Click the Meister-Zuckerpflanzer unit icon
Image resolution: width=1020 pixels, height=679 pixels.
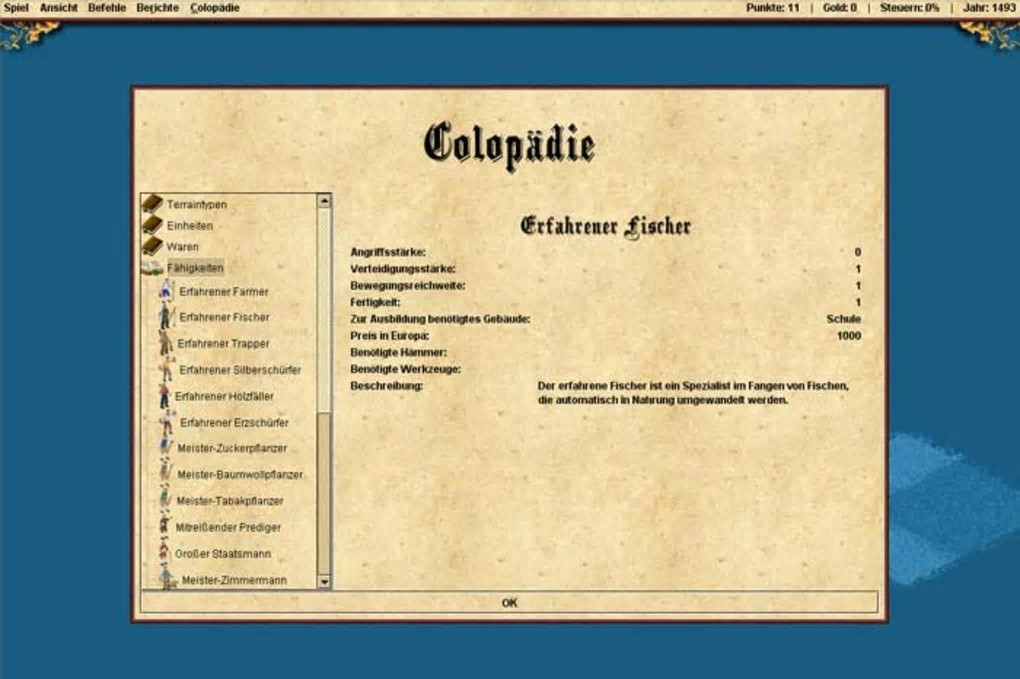[166, 448]
